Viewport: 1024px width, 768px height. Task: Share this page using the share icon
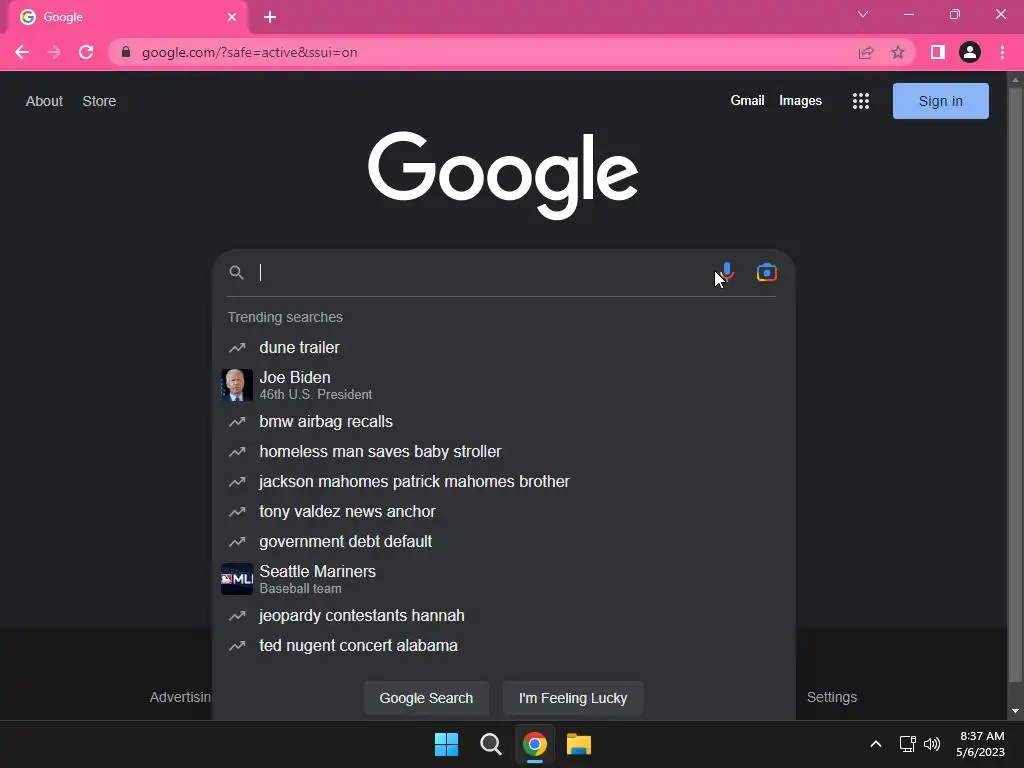pos(866,52)
